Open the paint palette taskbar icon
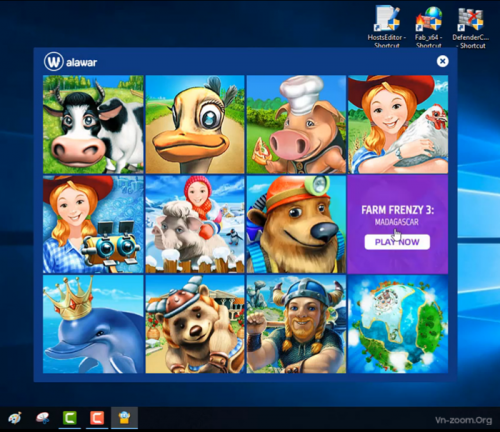 15,418
